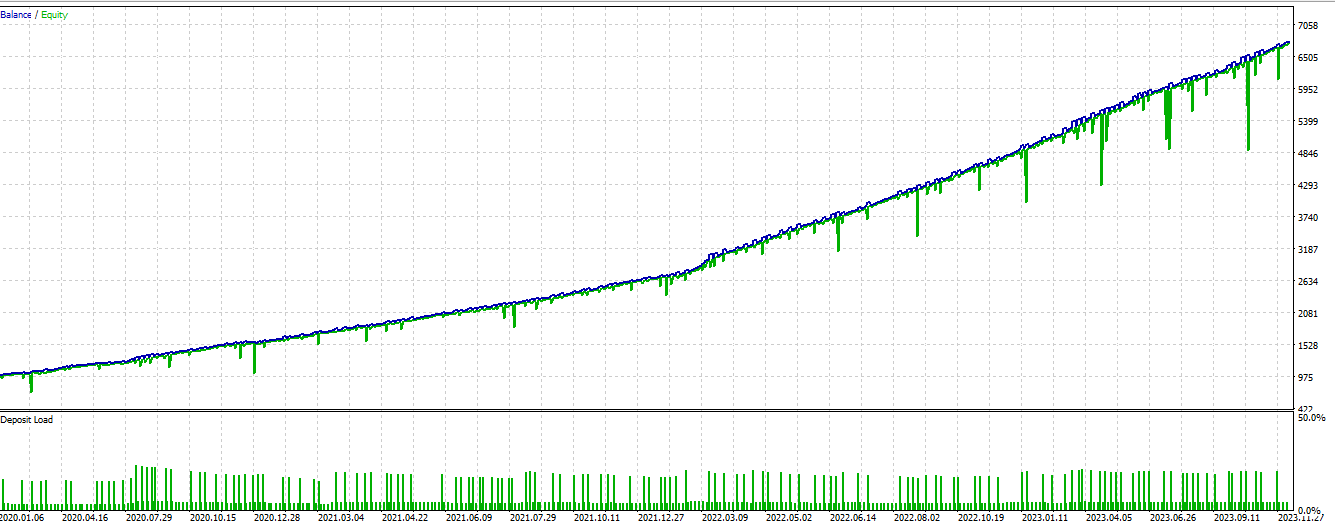Click the 2021.06.09 date label

469,518
